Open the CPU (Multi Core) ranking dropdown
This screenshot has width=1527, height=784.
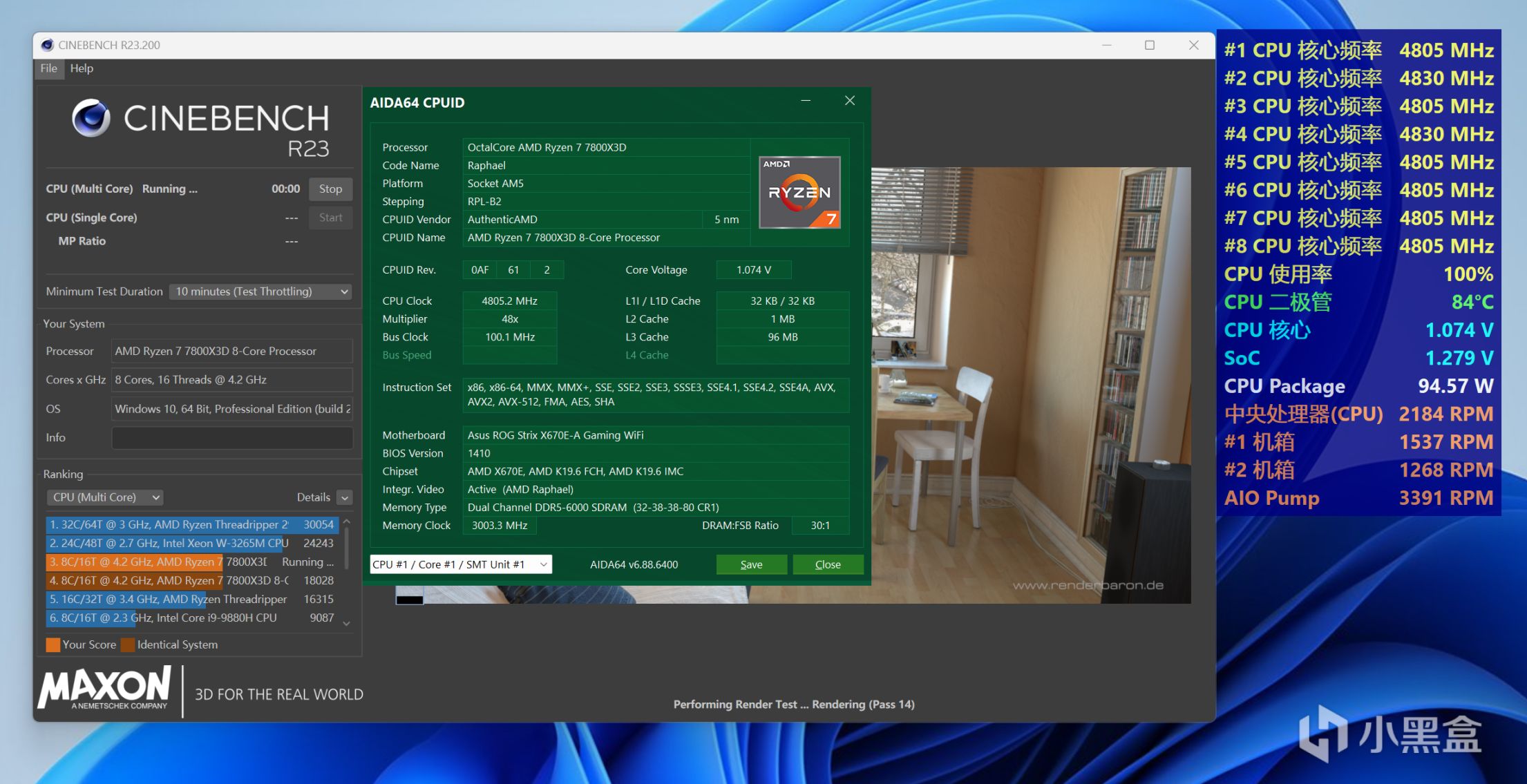[x=106, y=497]
